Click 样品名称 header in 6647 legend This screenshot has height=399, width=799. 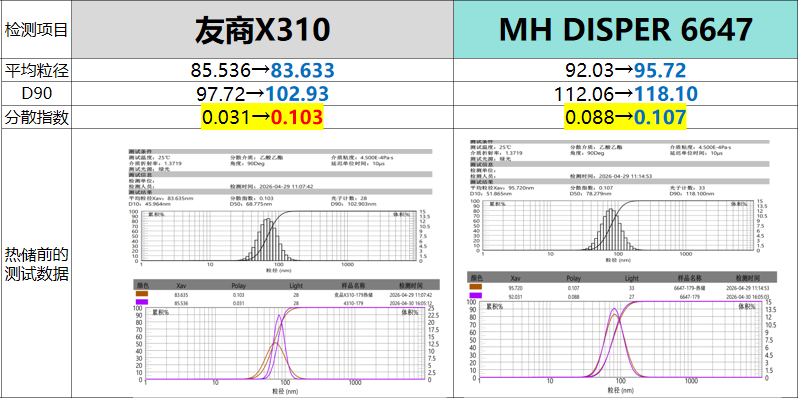[689, 278]
